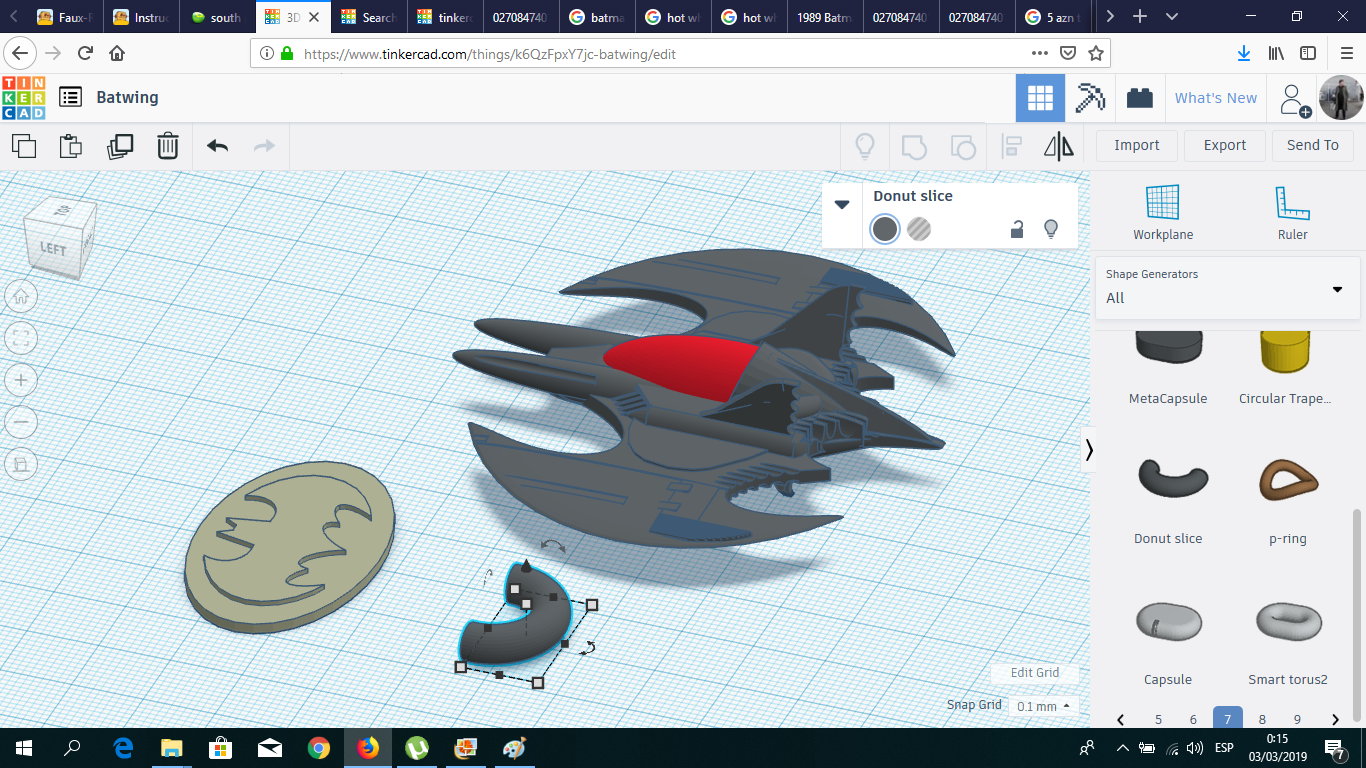Show hidden system tray icons
Viewport: 1366px width, 768px height.
(1122, 748)
